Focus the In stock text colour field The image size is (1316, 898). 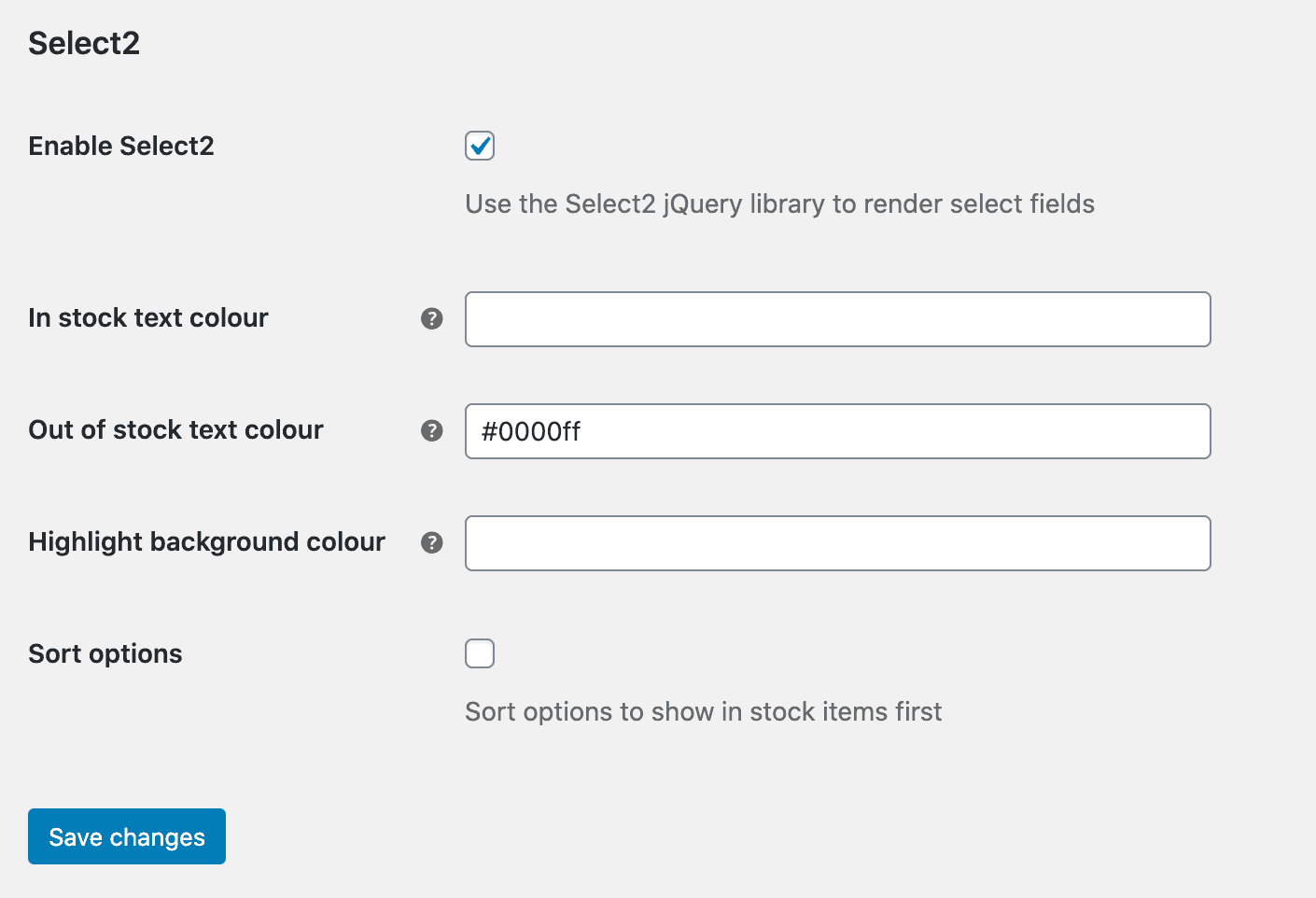click(x=838, y=319)
